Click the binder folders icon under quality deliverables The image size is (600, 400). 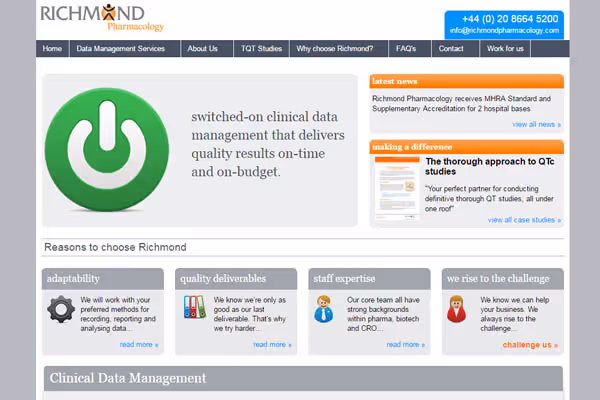click(195, 307)
